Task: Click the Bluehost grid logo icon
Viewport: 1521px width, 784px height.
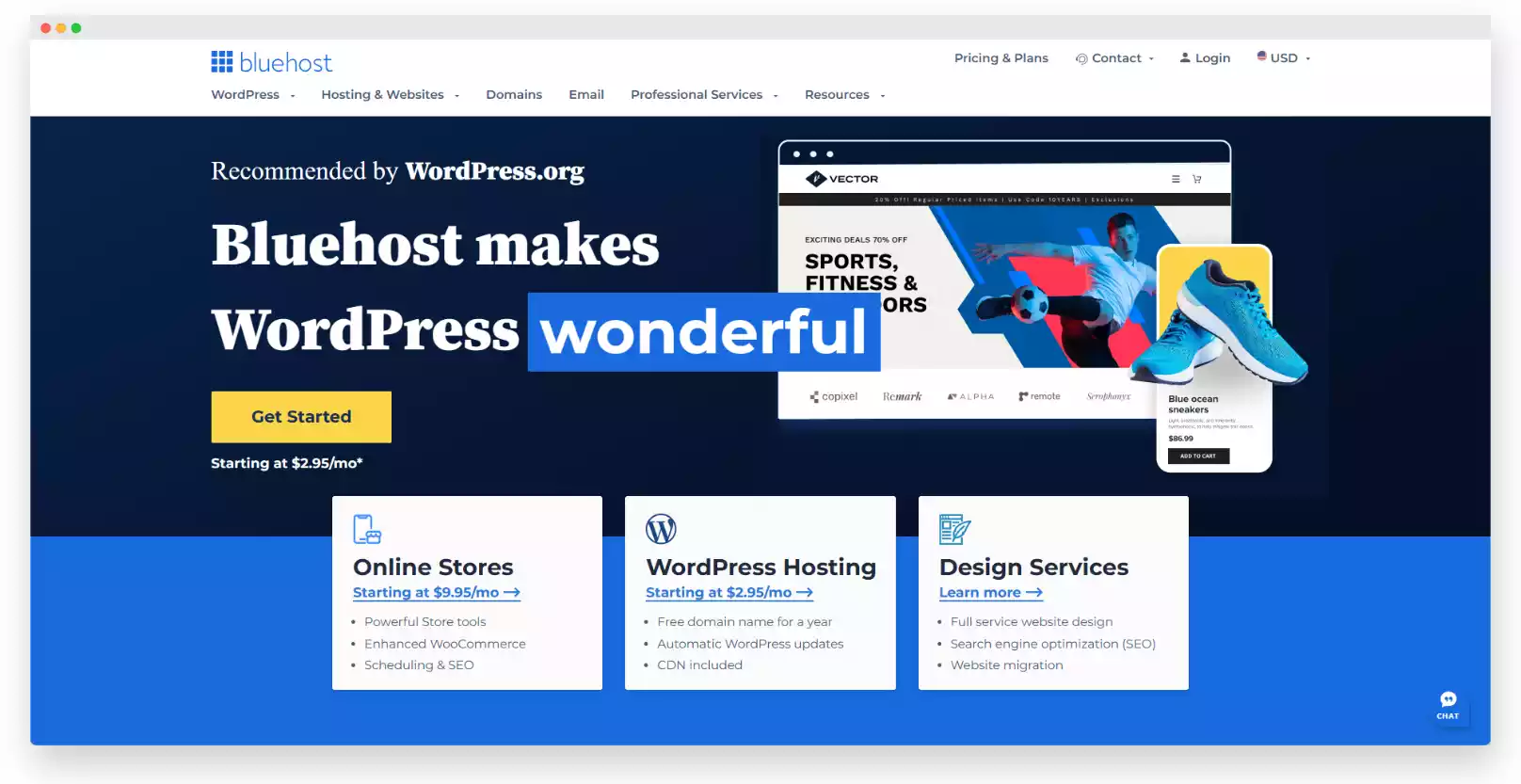Action: point(221,62)
